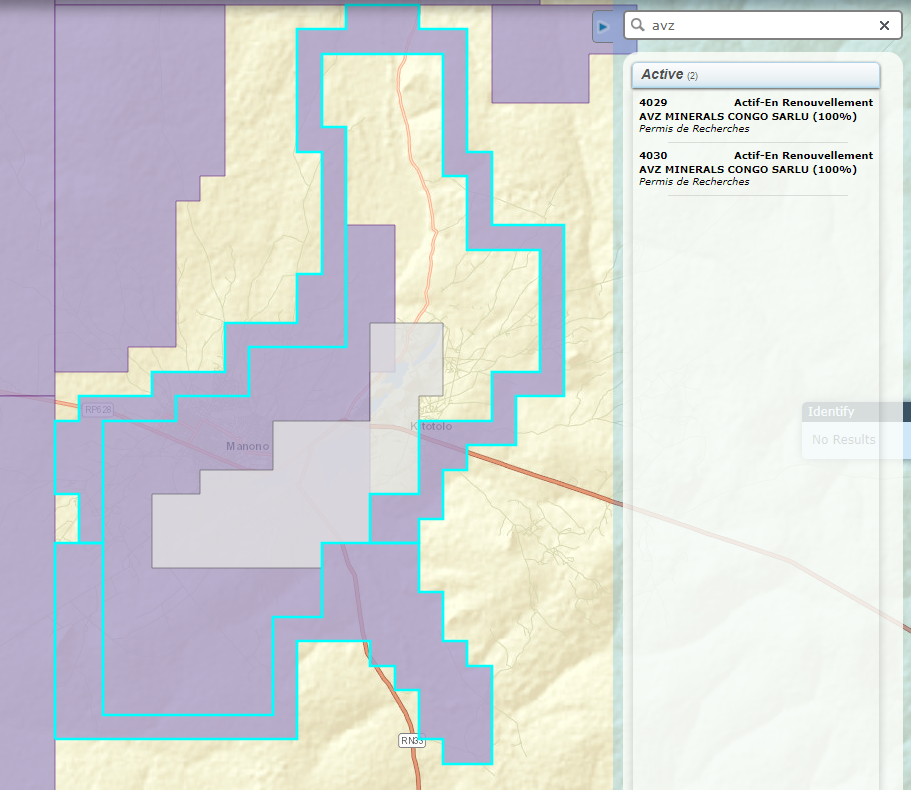Click the small grey square above Kitotolo
The height and width of the screenshot is (790, 911).
click(406, 358)
